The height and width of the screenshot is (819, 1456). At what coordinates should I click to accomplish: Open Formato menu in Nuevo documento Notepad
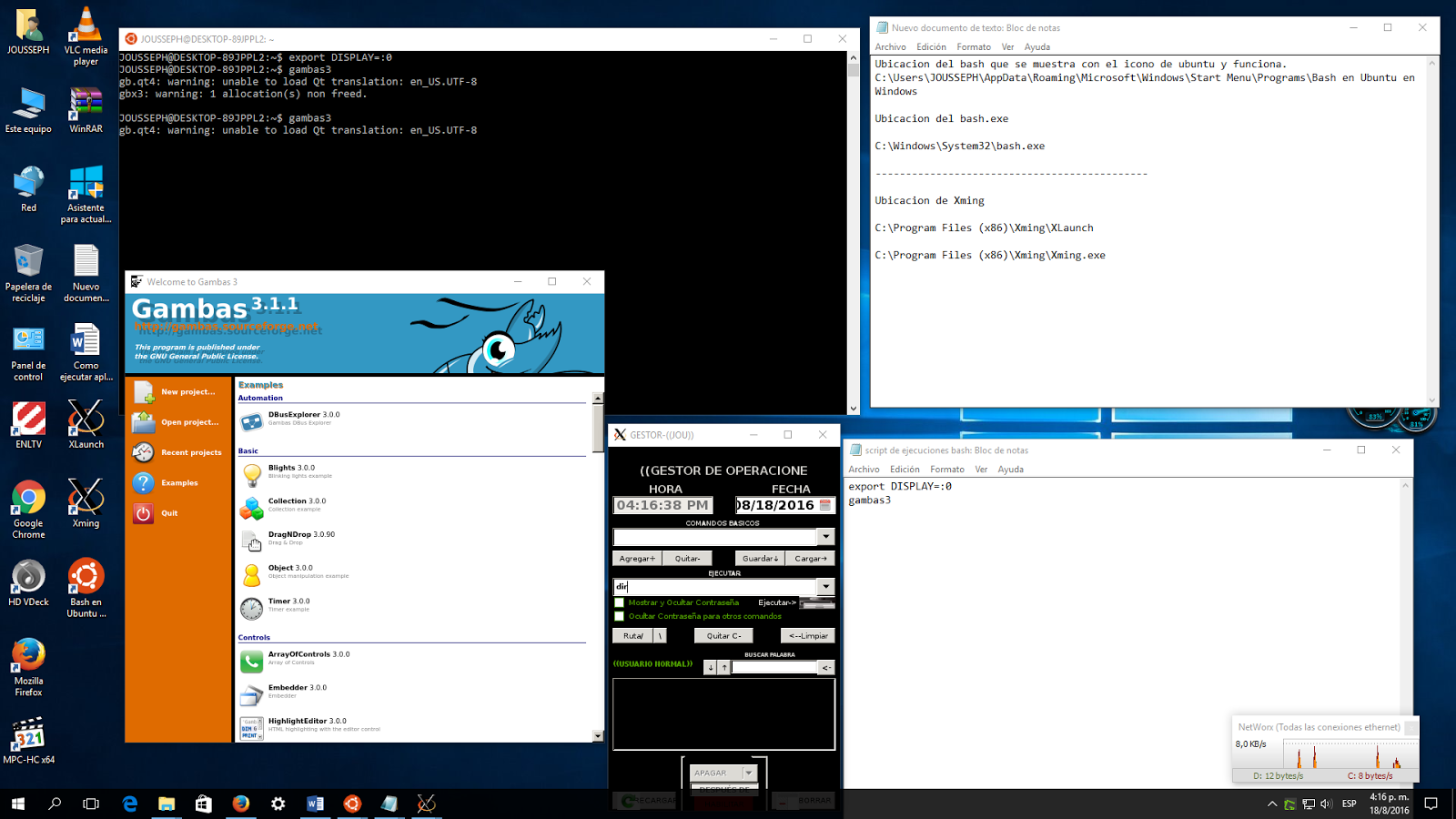click(x=974, y=47)
